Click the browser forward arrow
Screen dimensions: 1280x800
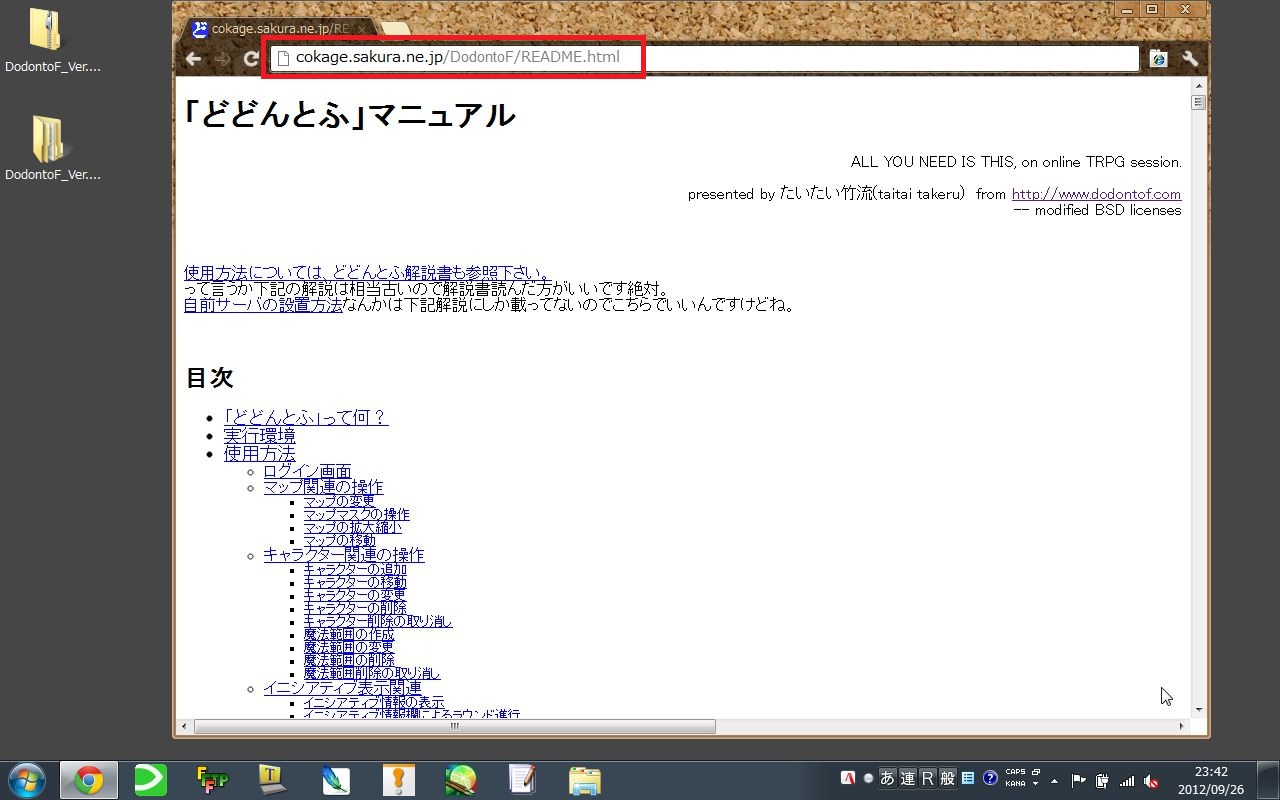click(x=222, y=59)
